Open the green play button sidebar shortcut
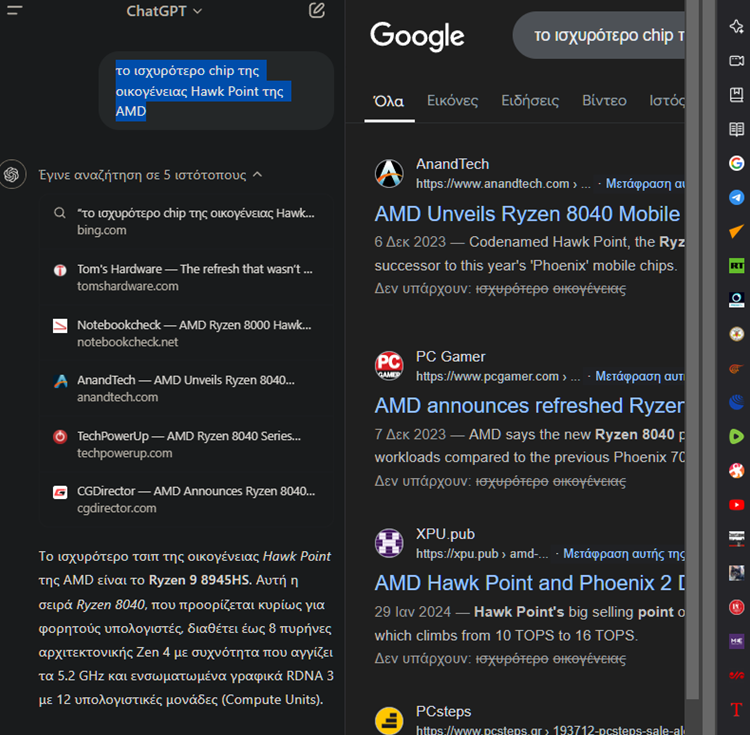 pyautogui.click(x=736, y=436)
